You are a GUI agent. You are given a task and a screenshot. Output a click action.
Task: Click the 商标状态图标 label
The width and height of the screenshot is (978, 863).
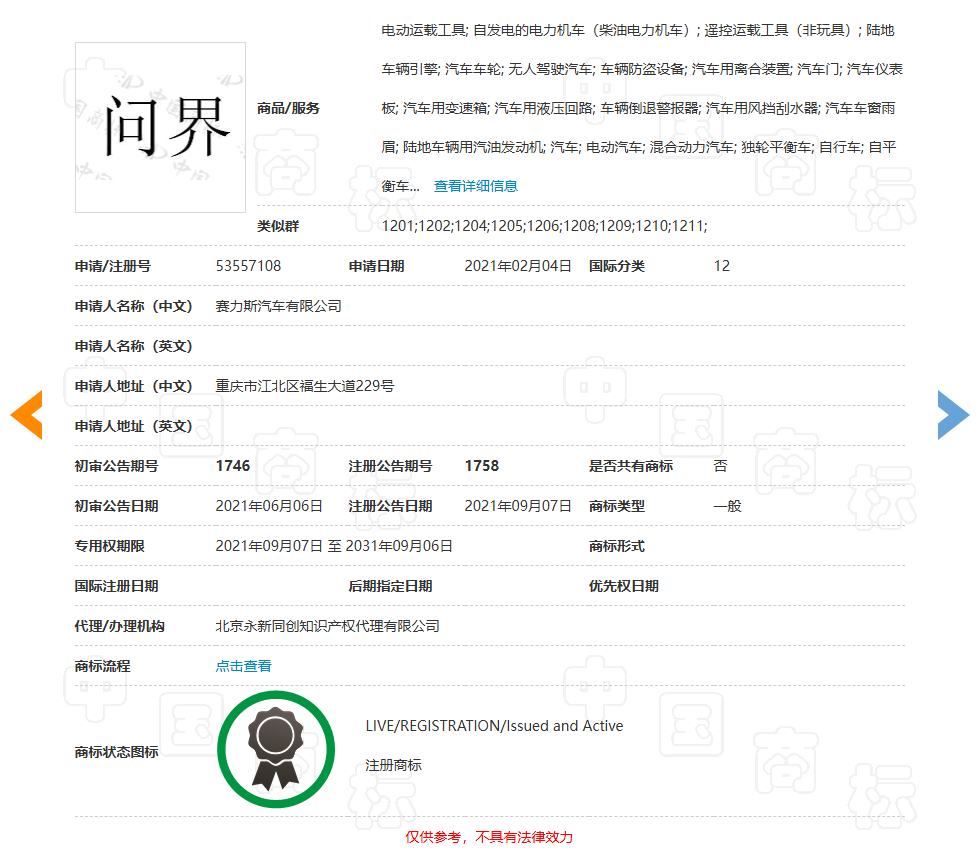pos(117,752)
